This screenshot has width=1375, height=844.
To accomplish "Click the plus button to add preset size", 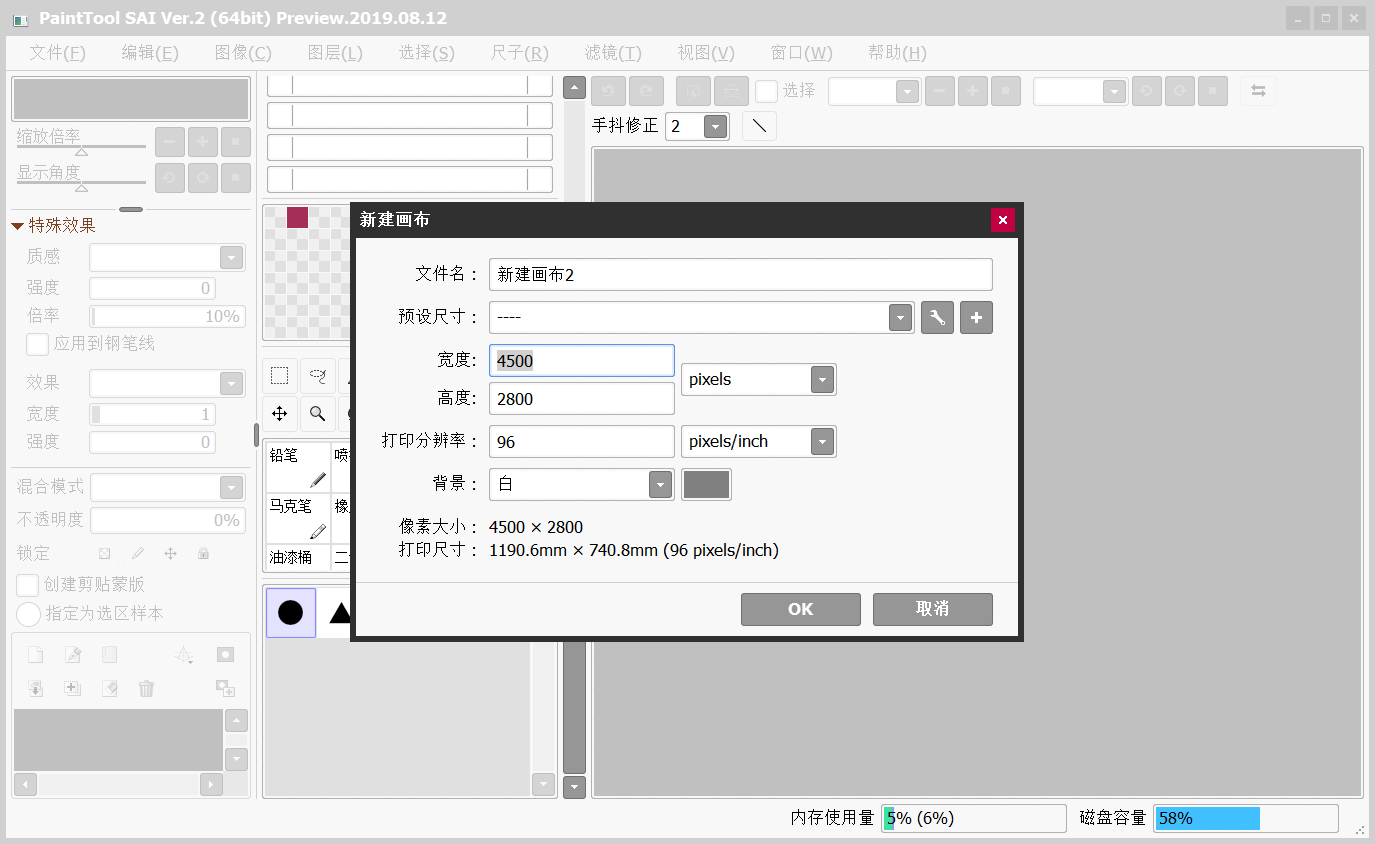I will coord(976,318).
